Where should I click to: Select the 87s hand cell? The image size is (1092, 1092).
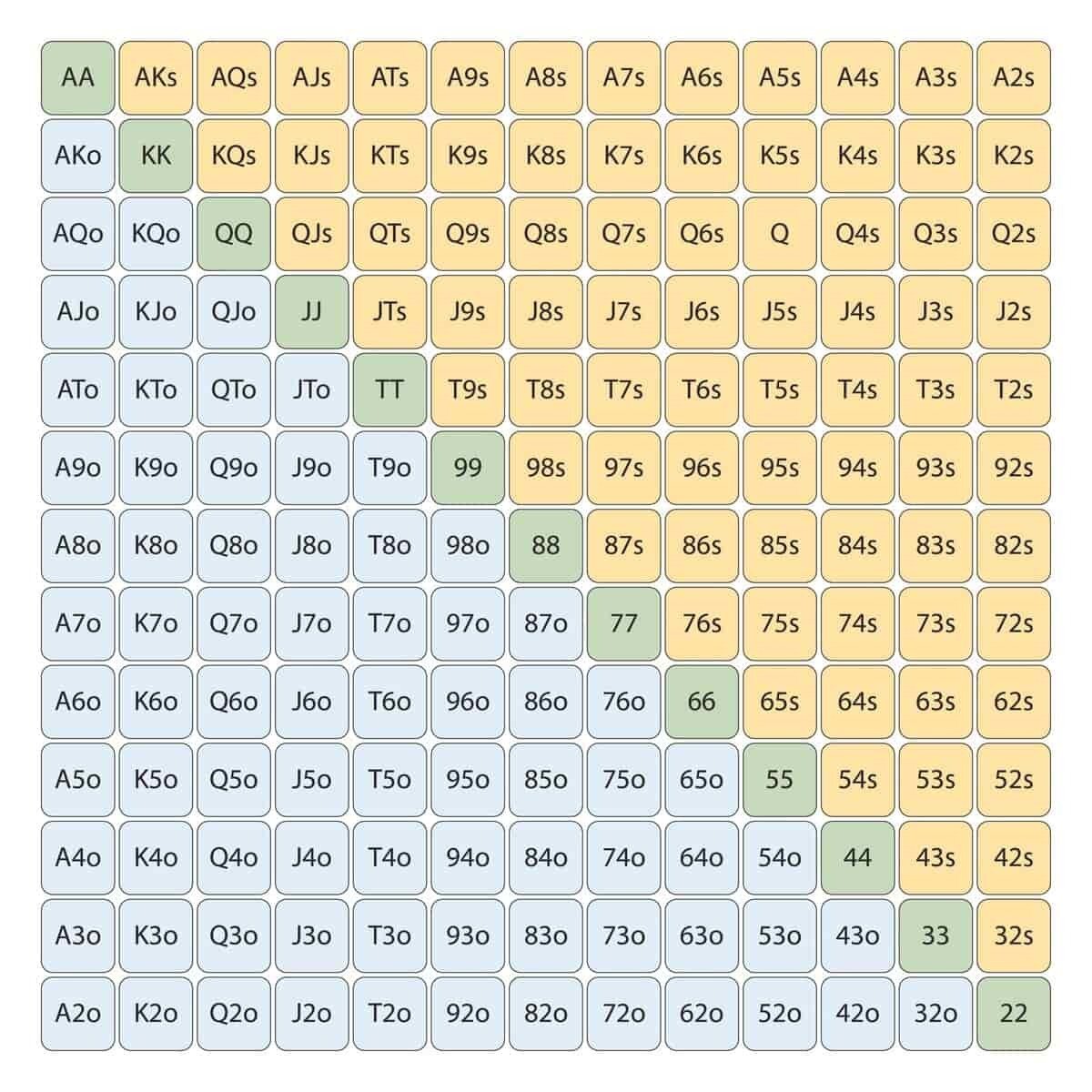tap(623, 545)
